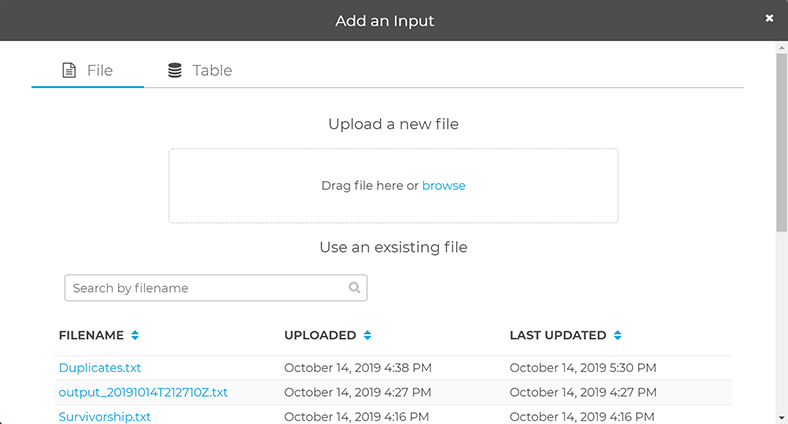The width and height of the screenshot is (788, 424).
Task: Click the LAST UPDATED column header
Action: (558, 335)
